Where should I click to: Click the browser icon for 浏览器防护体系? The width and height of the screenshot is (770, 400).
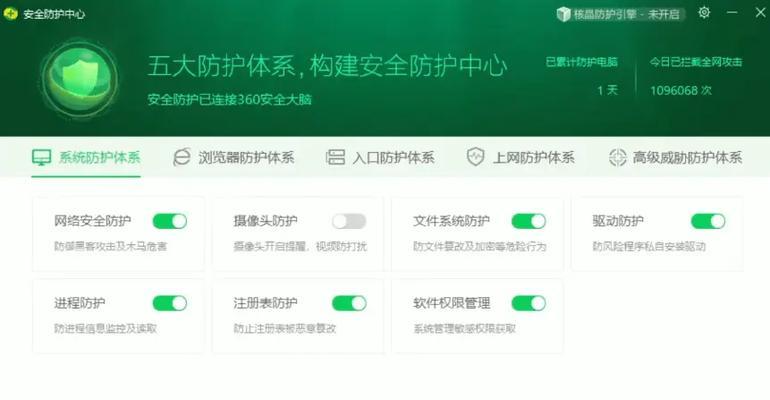(182, 158)
